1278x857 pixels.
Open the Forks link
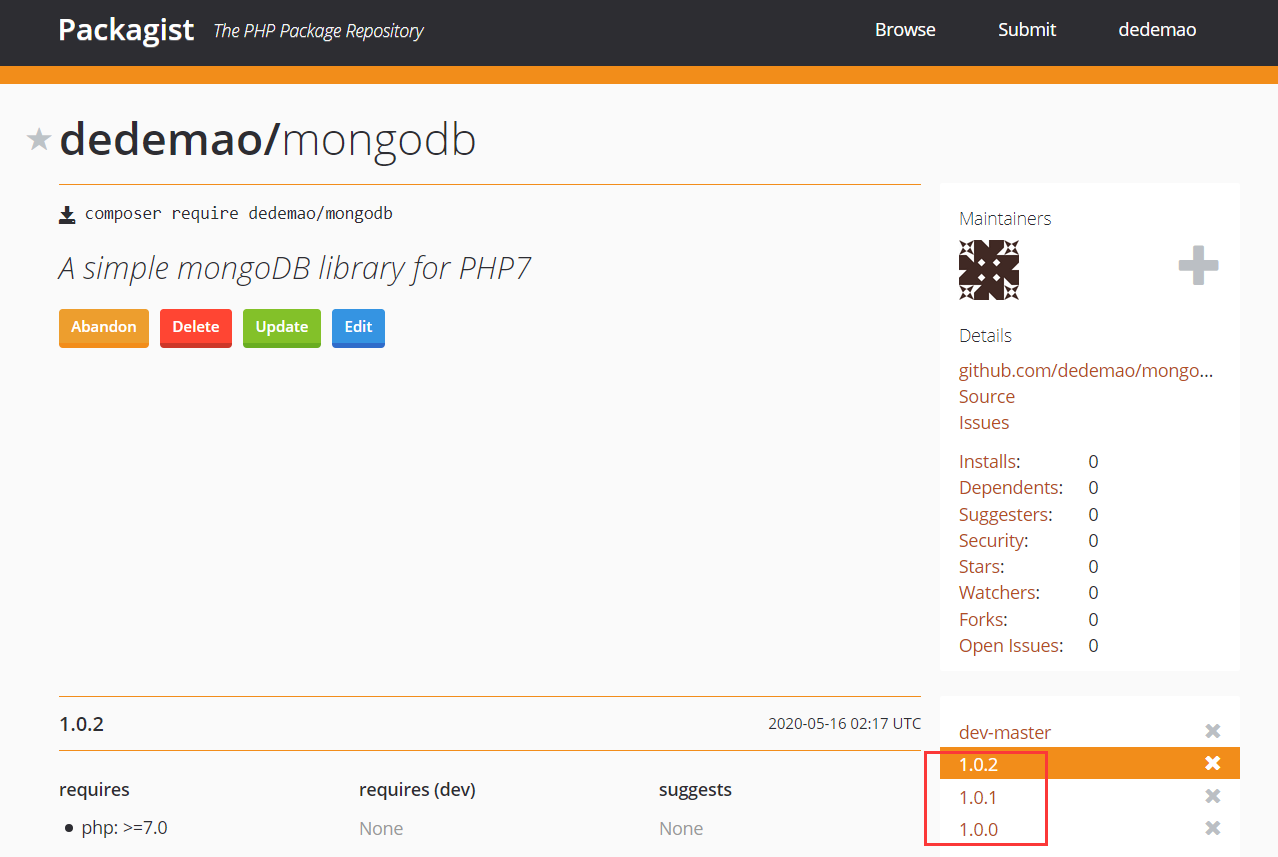coord(981,620)
